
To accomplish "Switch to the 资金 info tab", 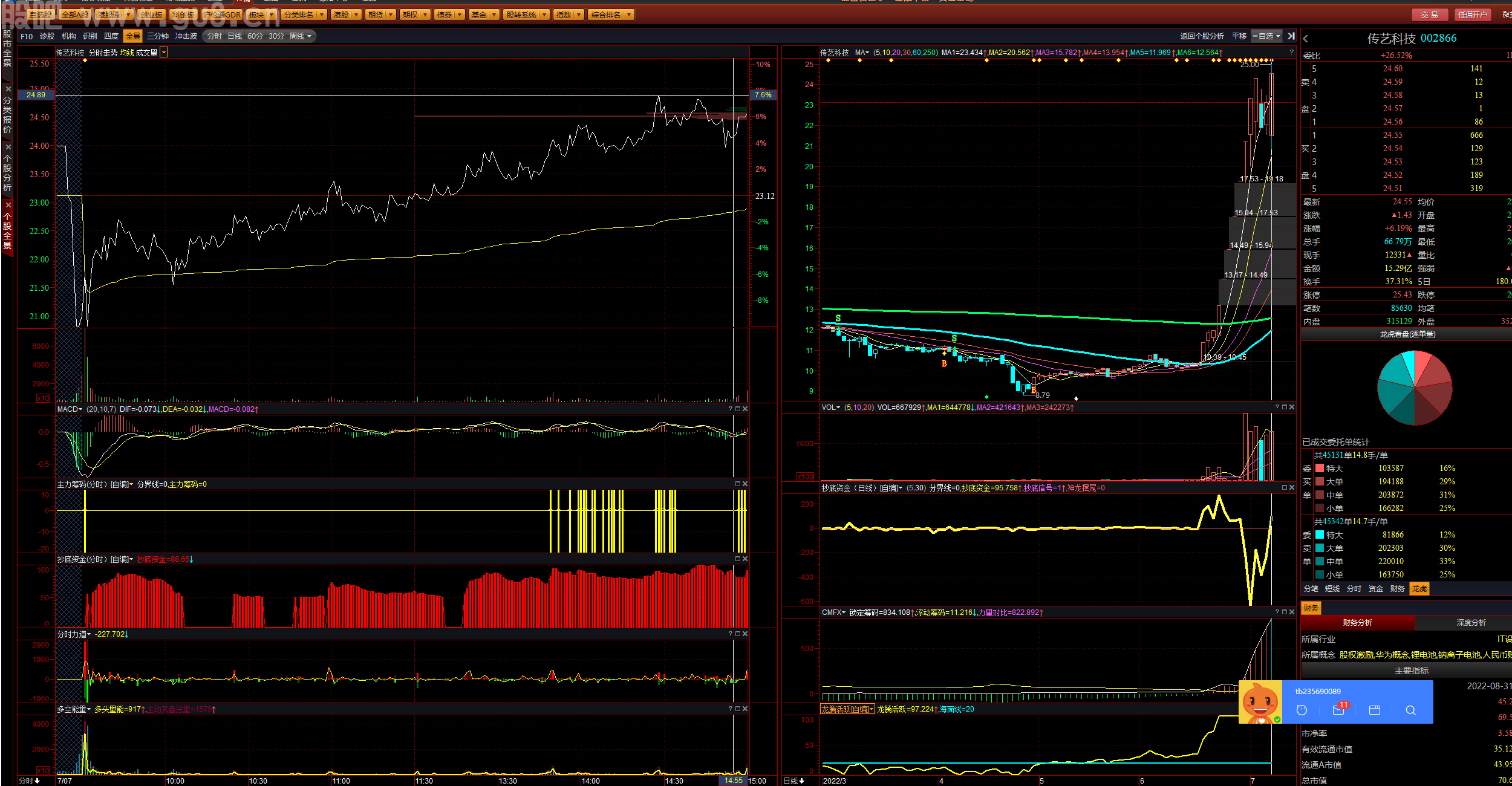I will tap(1376, 589).
